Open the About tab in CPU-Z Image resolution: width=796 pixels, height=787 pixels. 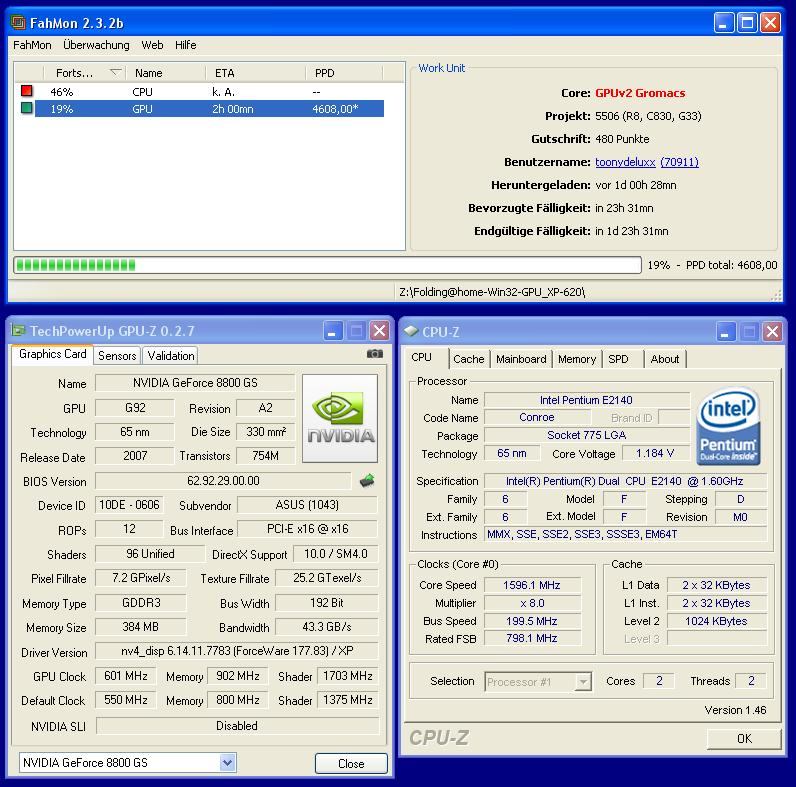pyautogui.click(x=665, y=359)
